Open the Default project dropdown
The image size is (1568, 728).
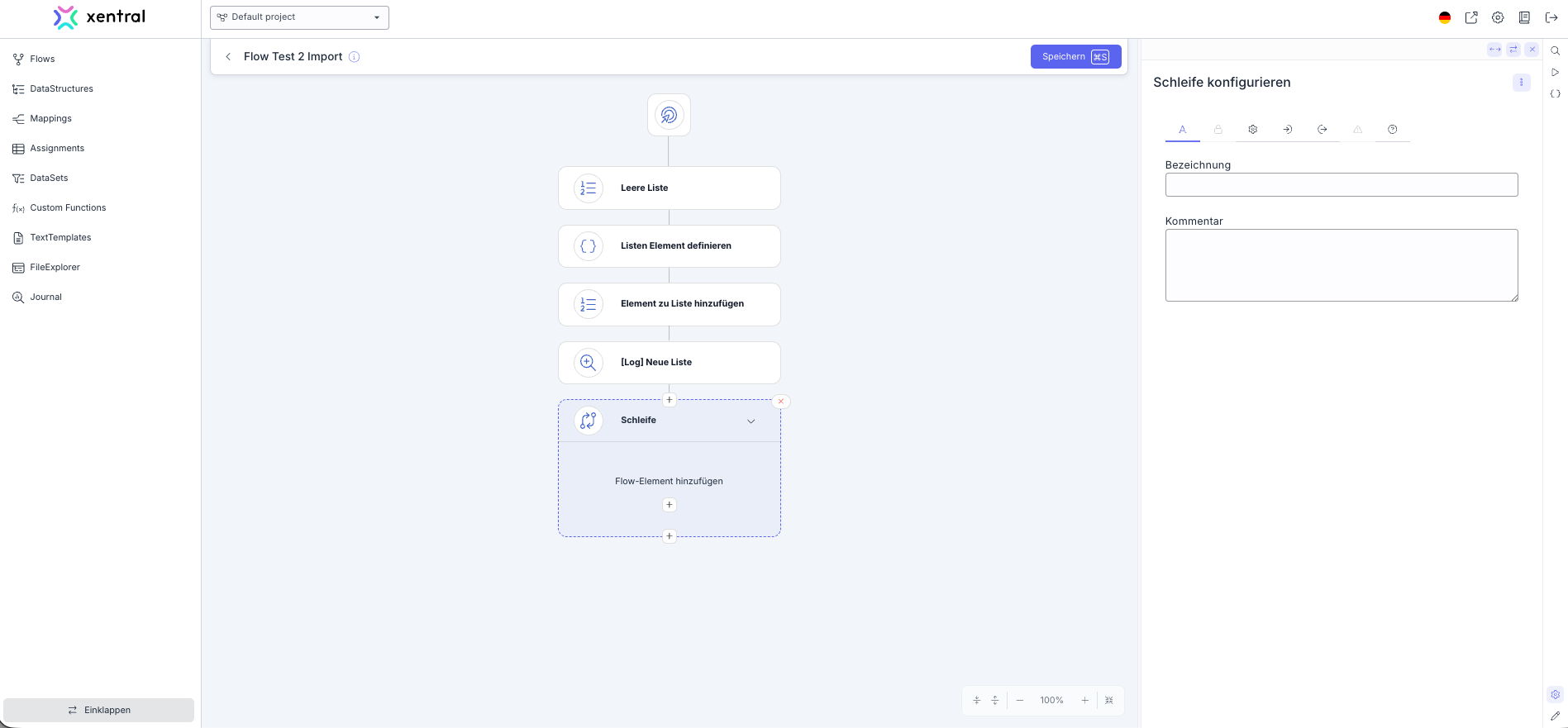(299, 17)
